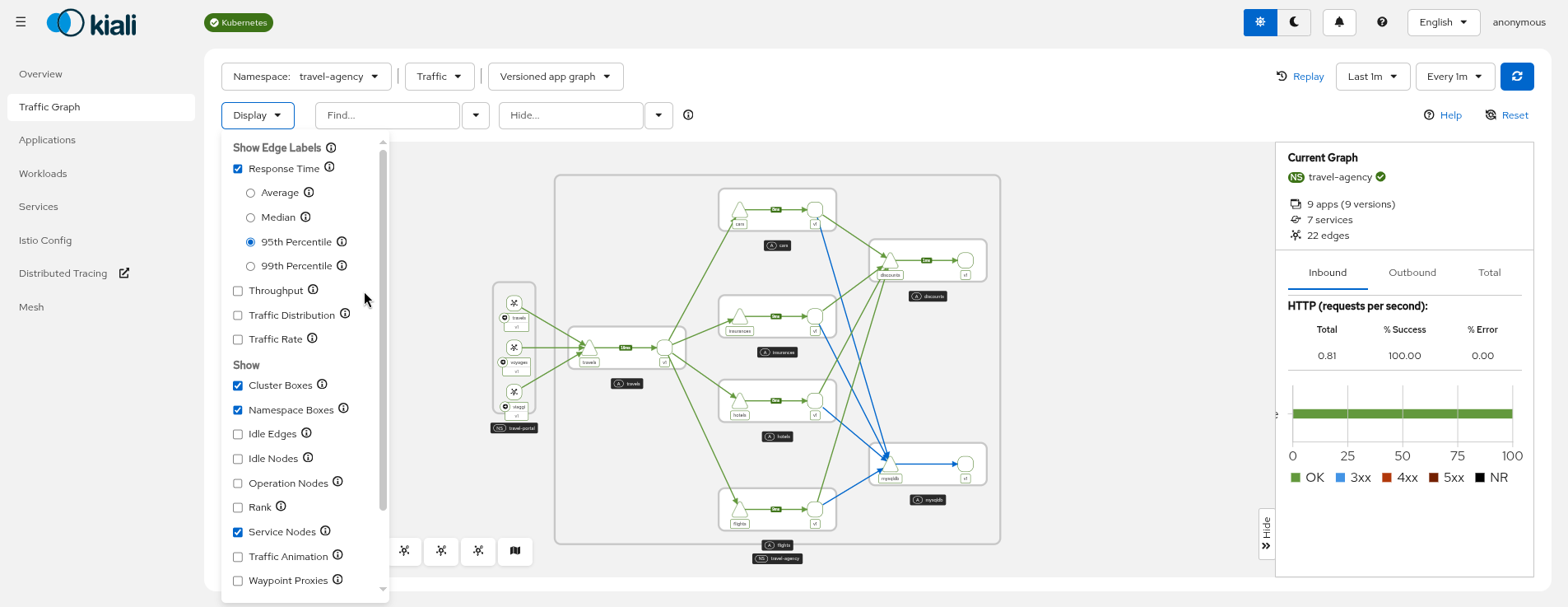This screenshot has height=607, width=1568.
Task: Show the graph legend map icon
Action: click(515, 551)
